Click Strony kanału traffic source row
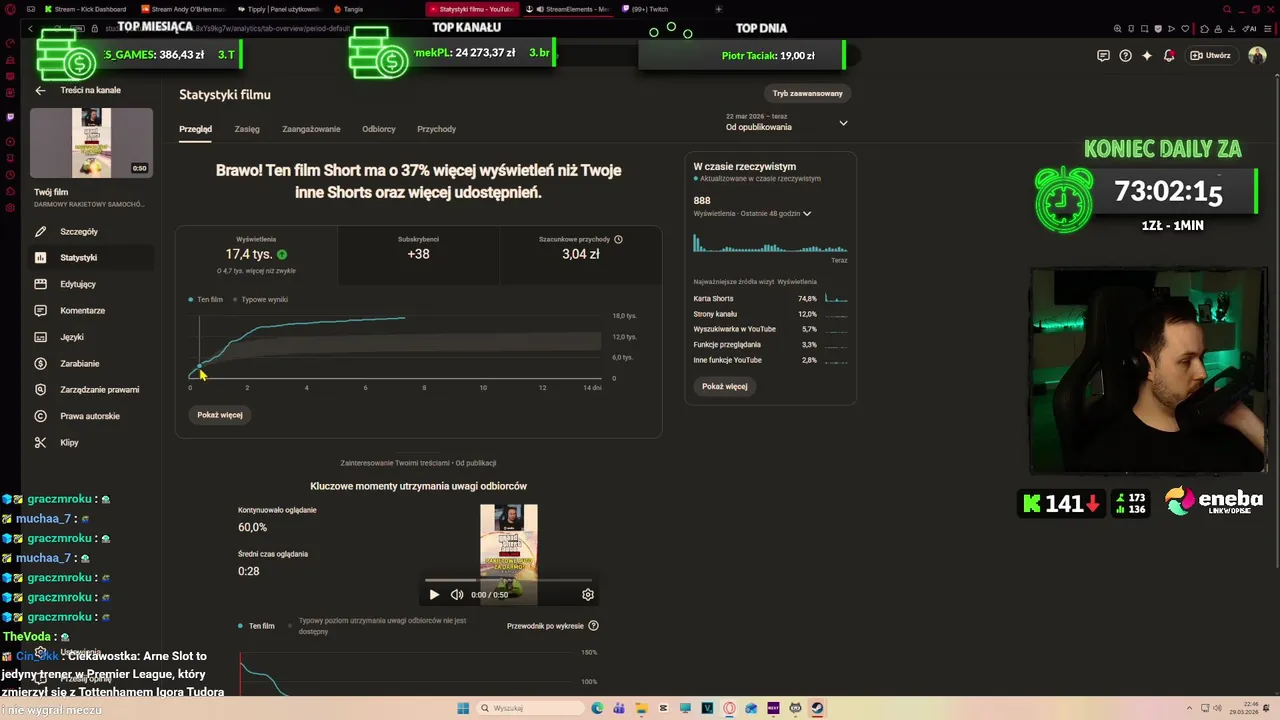The image size is (1280, 720). [x=770, y=314]
